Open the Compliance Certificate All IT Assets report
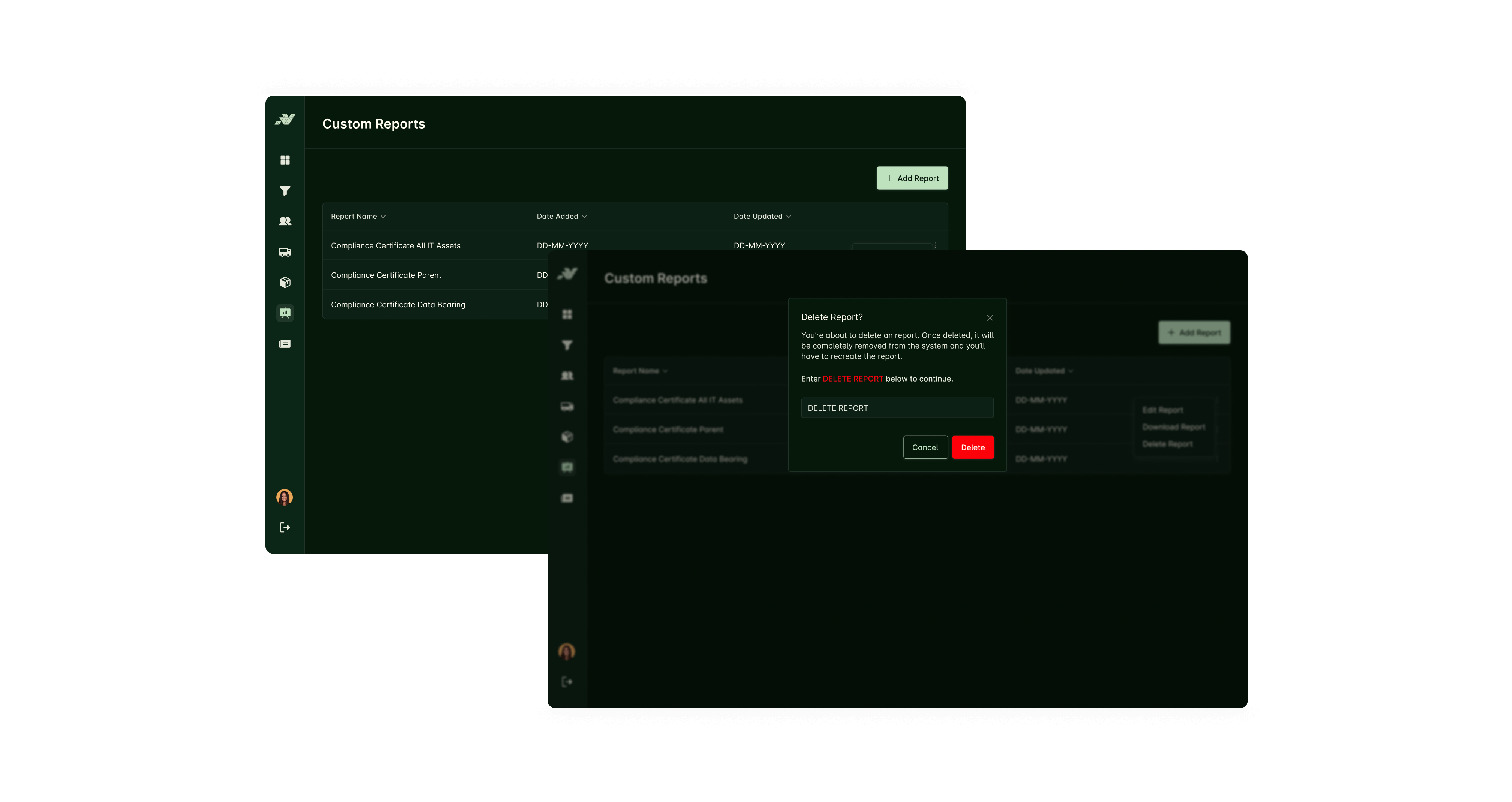This screenshot has width=1512, height=802. click(x=396, y=246)
